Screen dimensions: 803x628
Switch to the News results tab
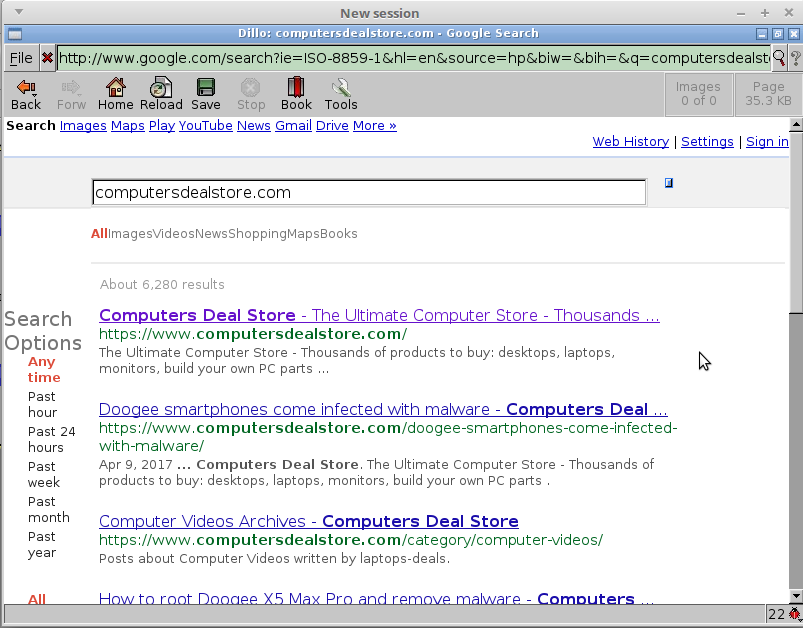(x=211, y=234)
